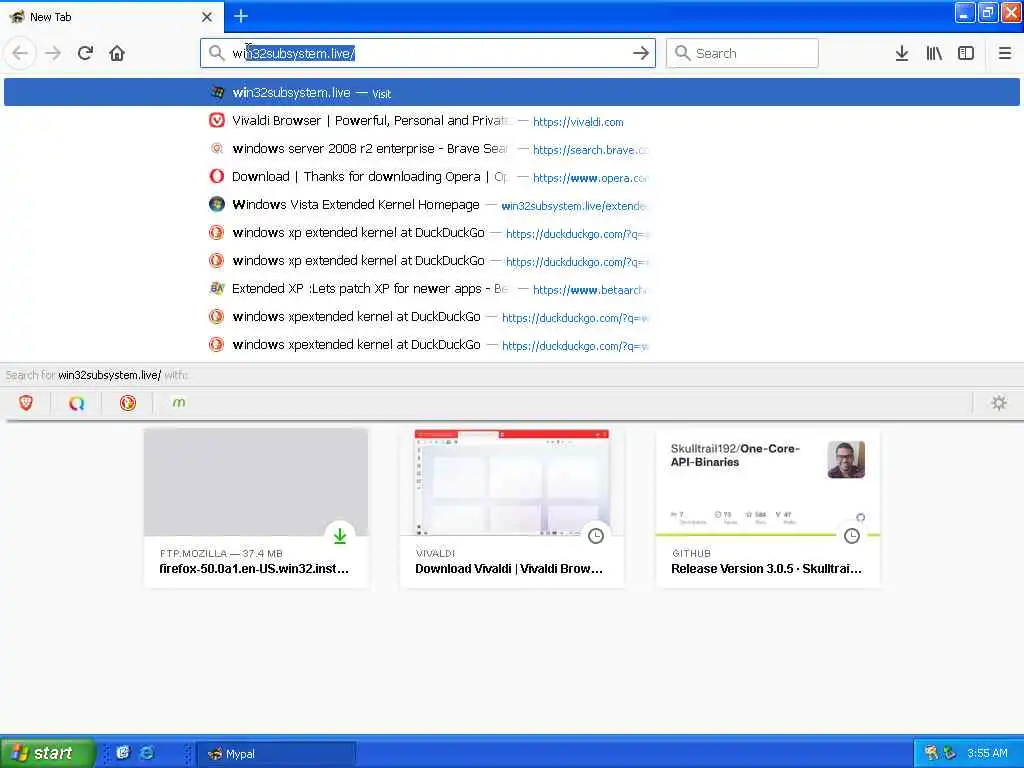Go to the Home page
The height and width of the screenshot is (768, 1024).
click(117, 53)
